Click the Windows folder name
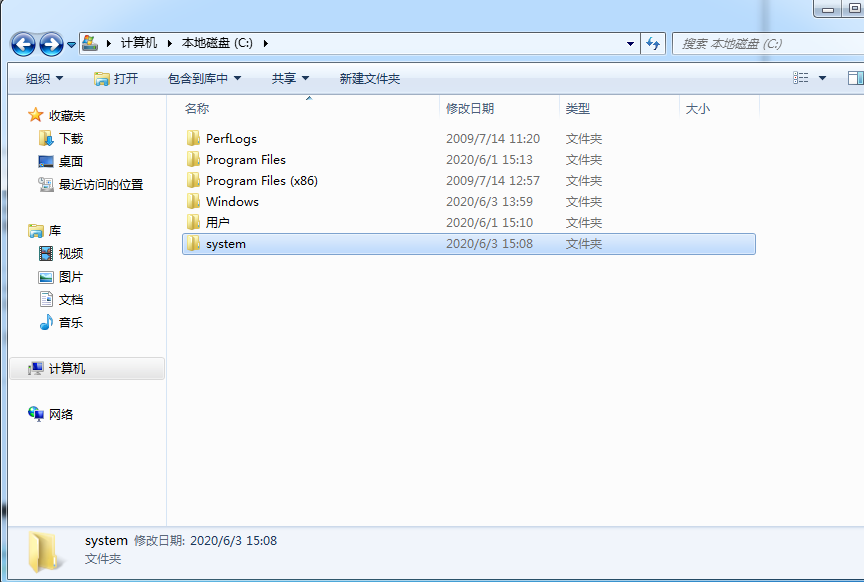This screenshot has height=582, width=864. (x=233, y=202)
